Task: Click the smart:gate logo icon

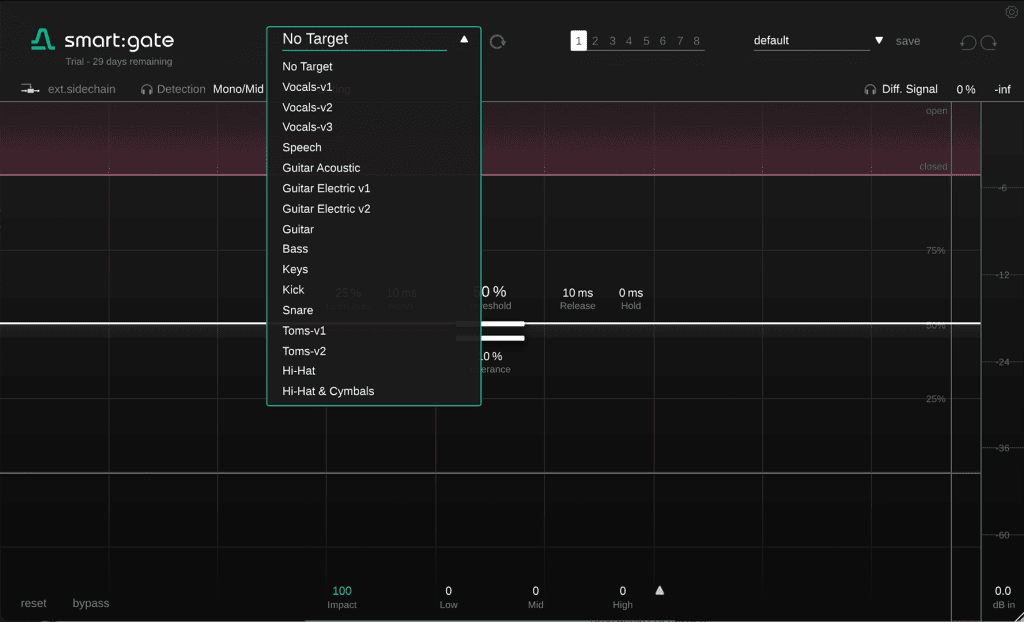Action: pyautogui.click(x=43, y=40)
